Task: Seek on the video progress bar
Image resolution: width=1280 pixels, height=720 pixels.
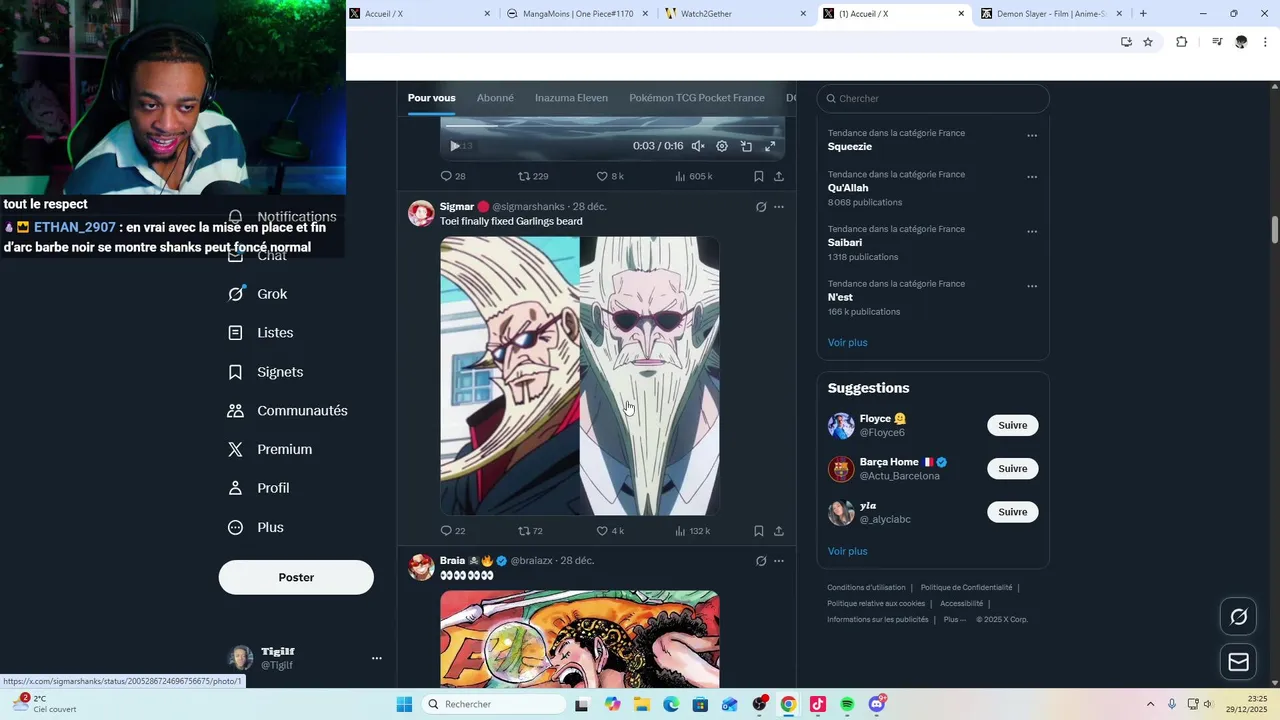Action: pos(612,126)
